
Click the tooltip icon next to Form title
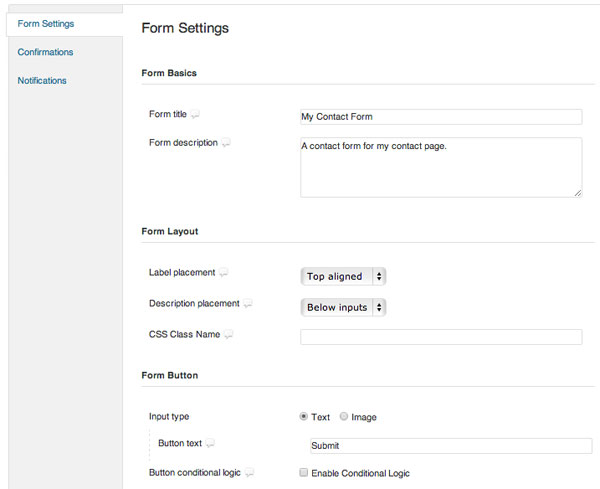click(x=195, y=114)
